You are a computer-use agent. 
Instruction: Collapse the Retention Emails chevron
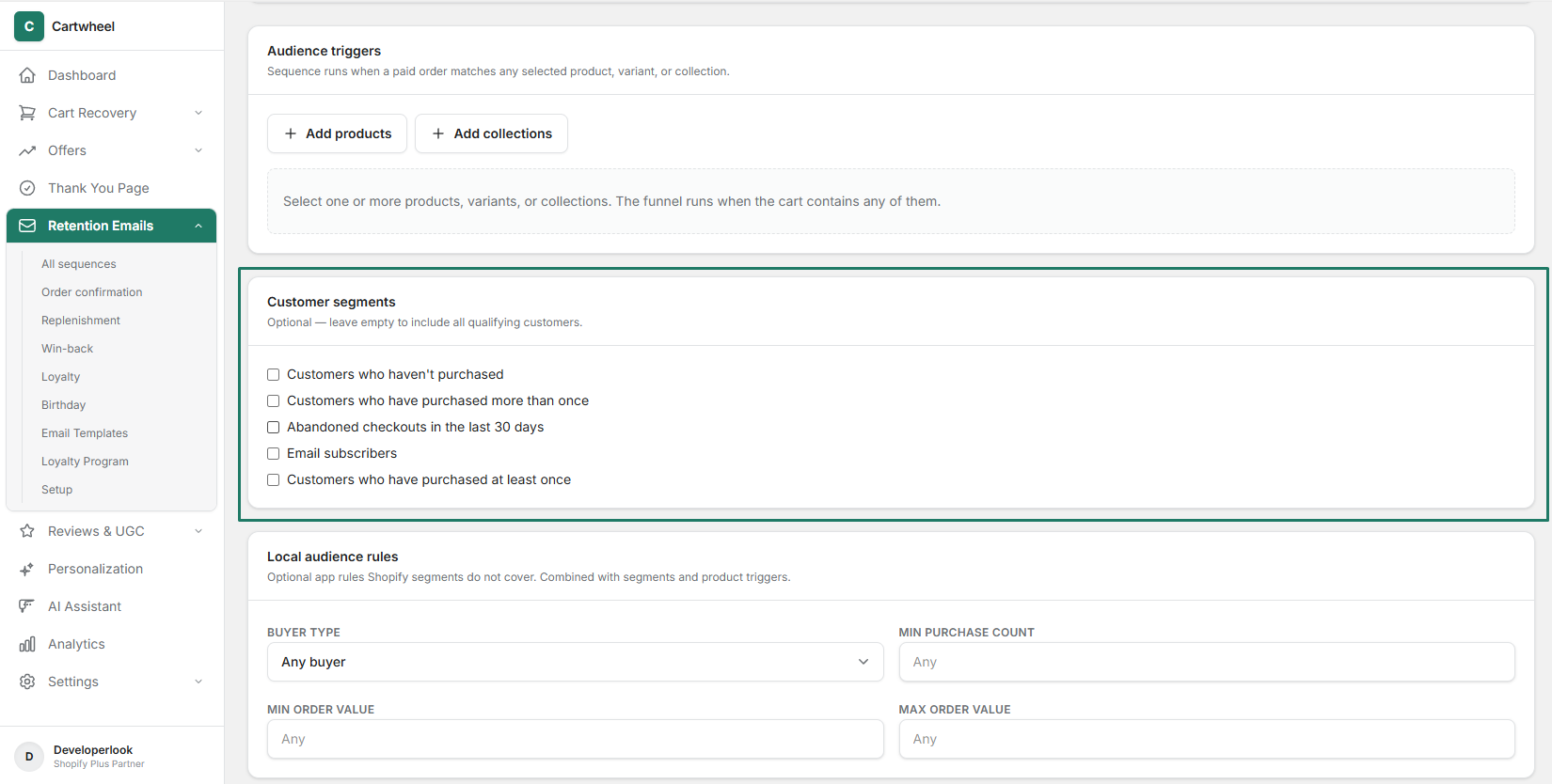(x=198, y=226)
